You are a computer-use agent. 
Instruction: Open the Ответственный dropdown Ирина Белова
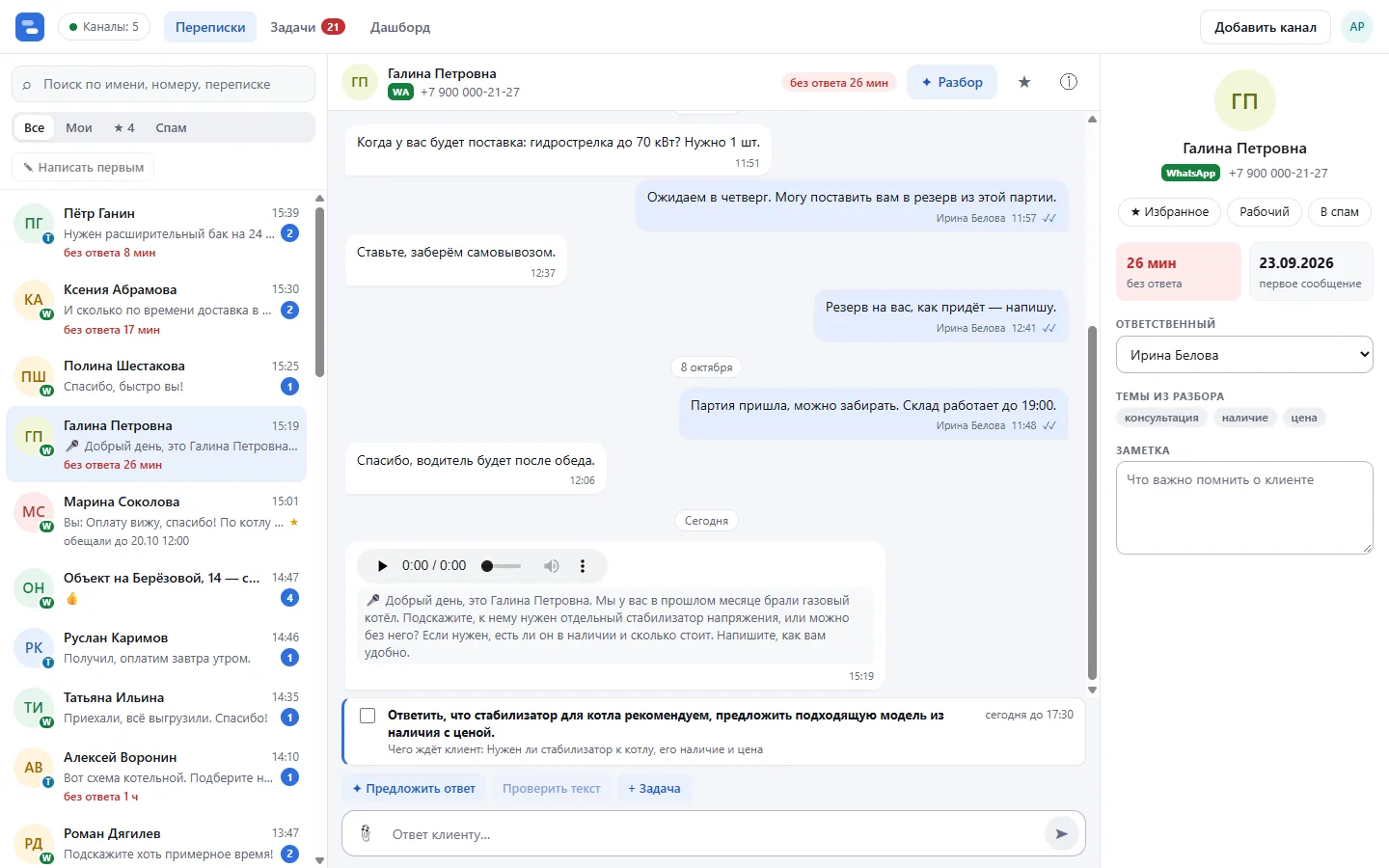pyautogui.click(x=1244, y=355)
